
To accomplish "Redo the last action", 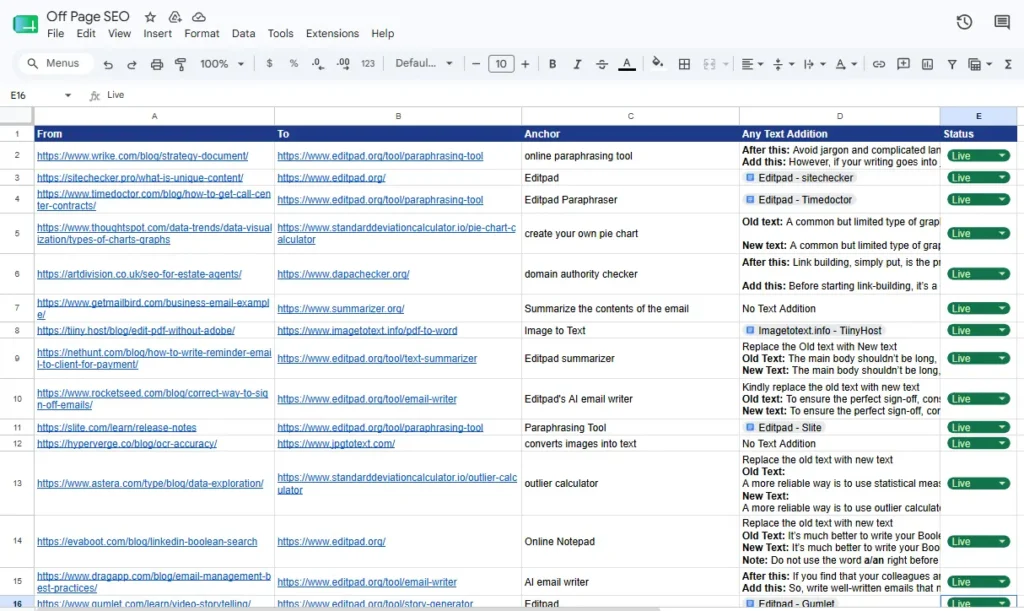I will (x=132, y=64).
